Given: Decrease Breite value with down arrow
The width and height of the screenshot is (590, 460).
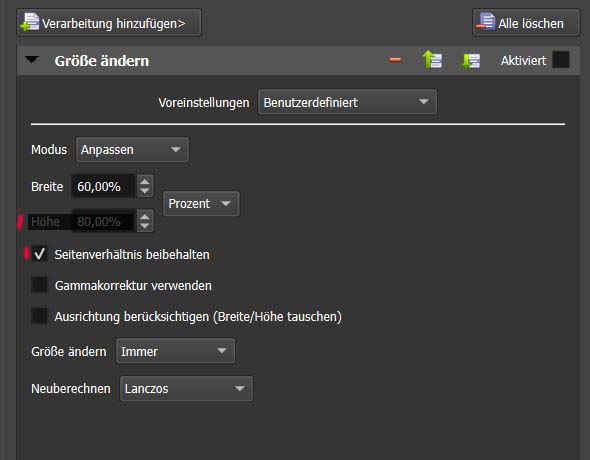Looking at the screenshot, I should click(145, 191).
